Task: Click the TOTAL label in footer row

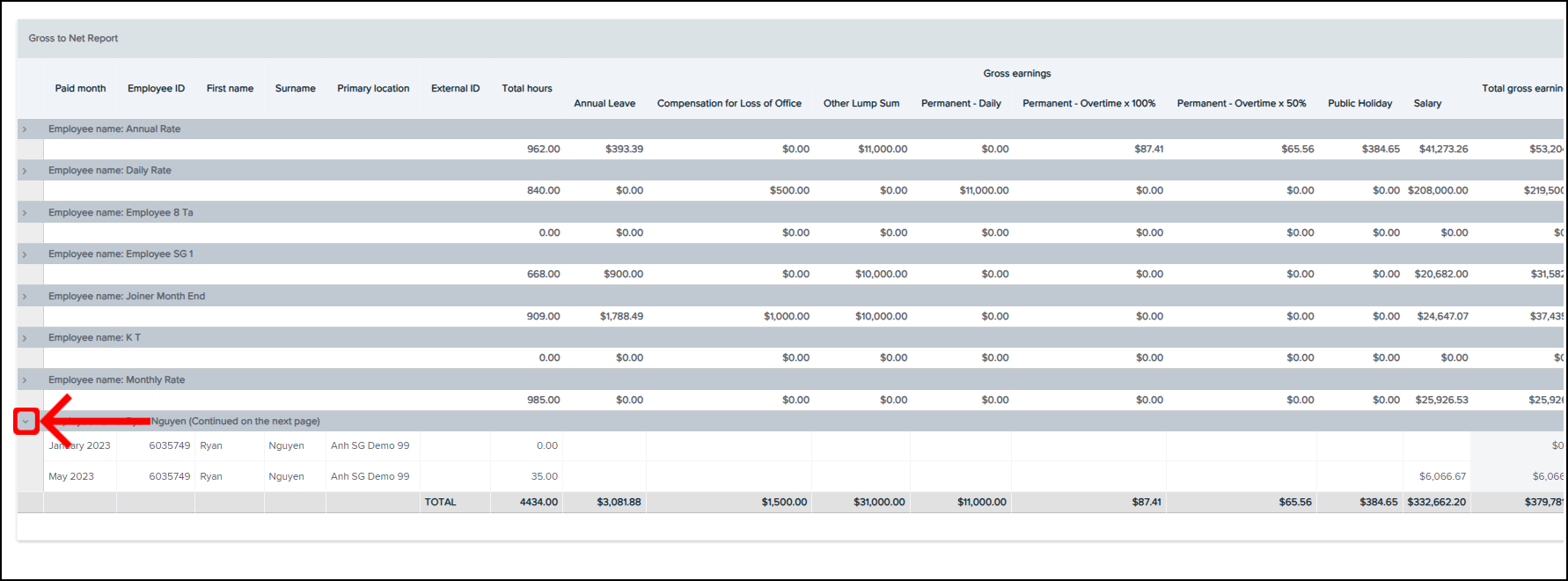Action: pos(440,502)
